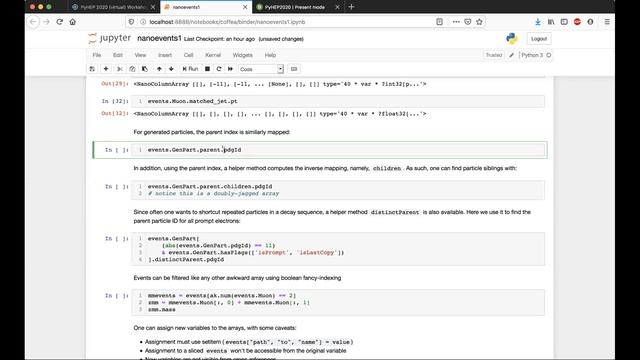Open command palette keyboard icon
The image size is (640, 360).
click(x=294, y=69)
